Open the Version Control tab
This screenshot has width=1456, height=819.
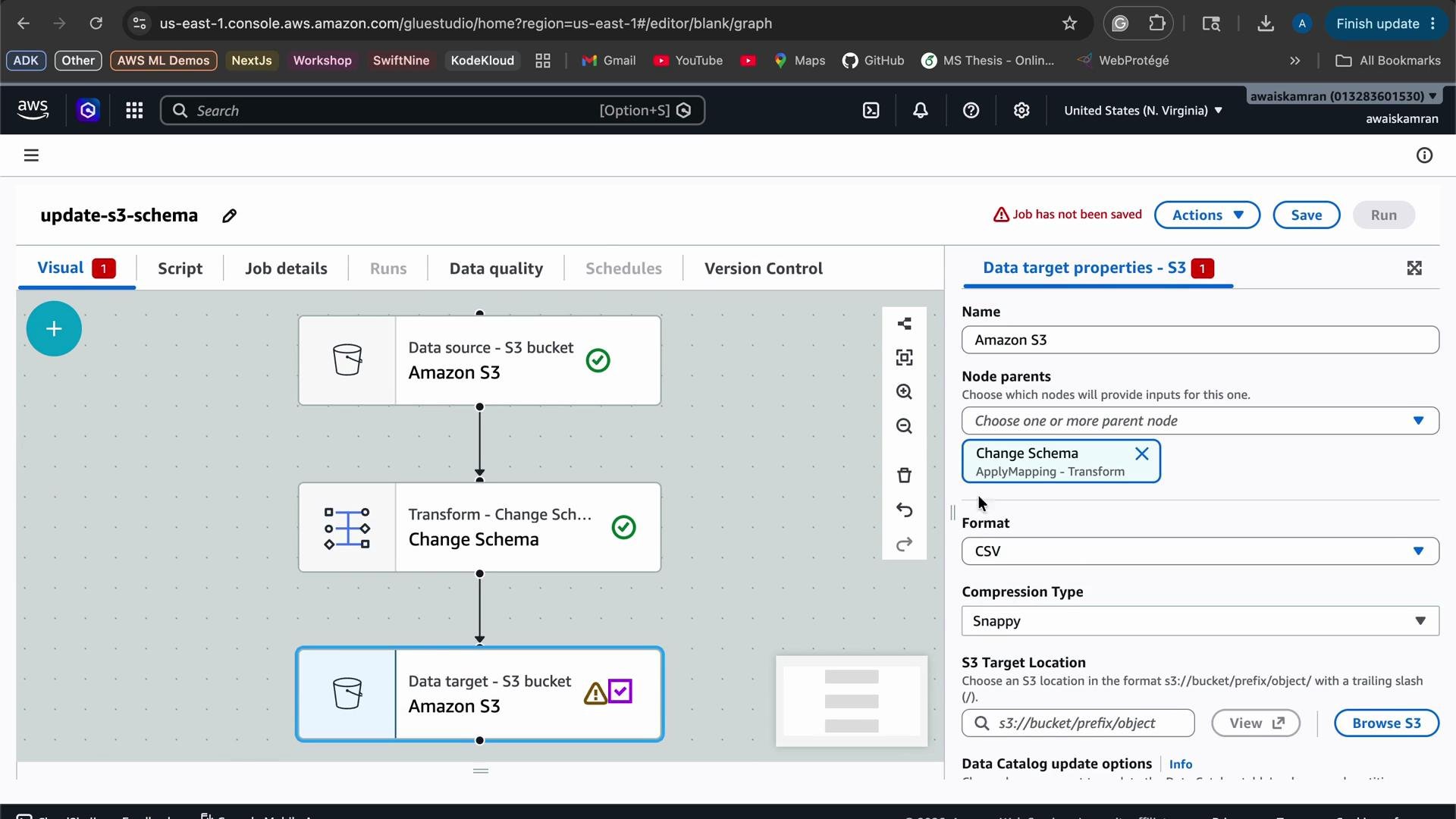pyautogui.click(x=763, y=268)
